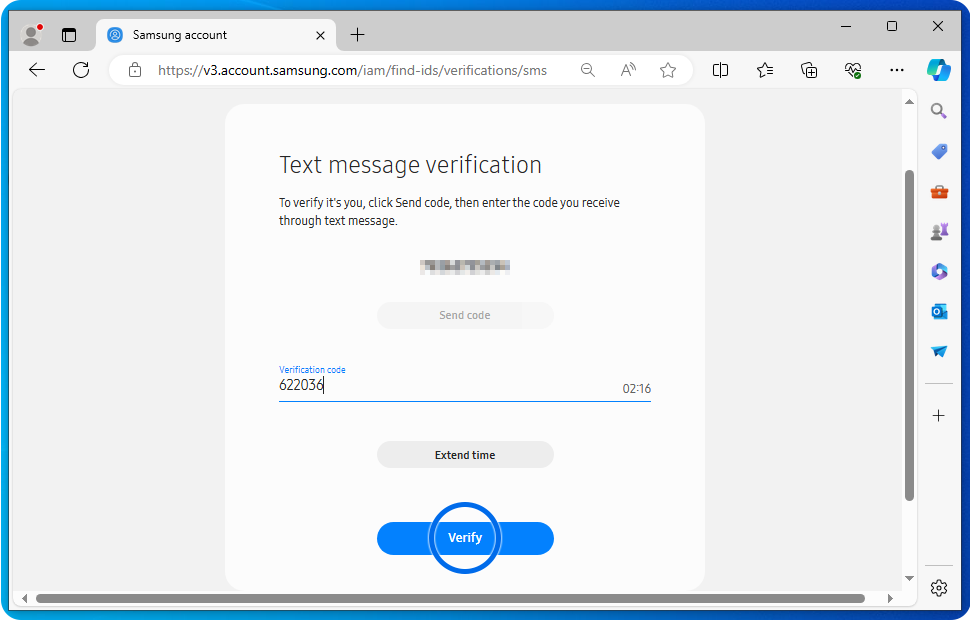
Task: Click the Read aloud icon
Action: (628, 70)
